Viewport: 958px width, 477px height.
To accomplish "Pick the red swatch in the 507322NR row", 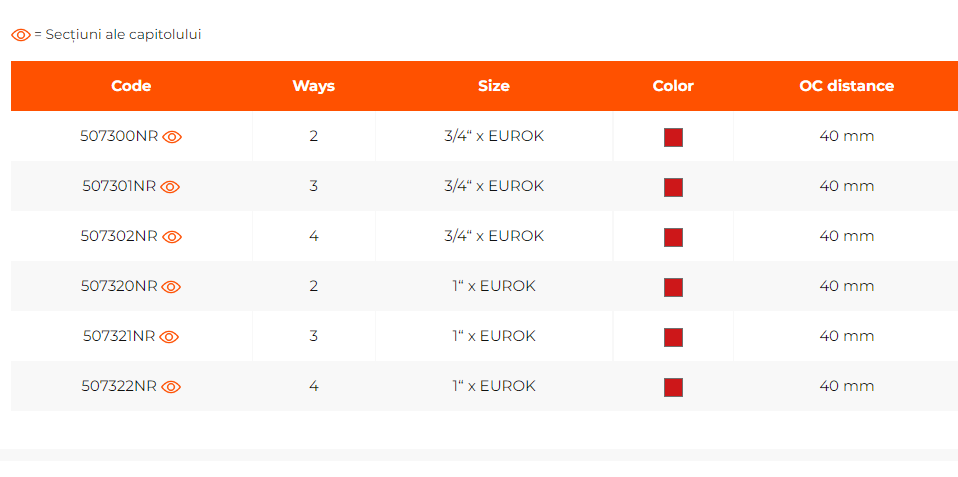I will tap(673, 387).
